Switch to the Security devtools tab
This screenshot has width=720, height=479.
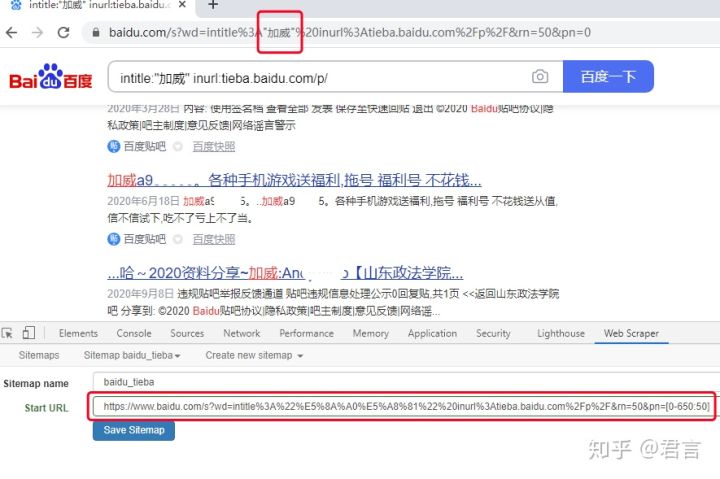click(x=493, y=333)
